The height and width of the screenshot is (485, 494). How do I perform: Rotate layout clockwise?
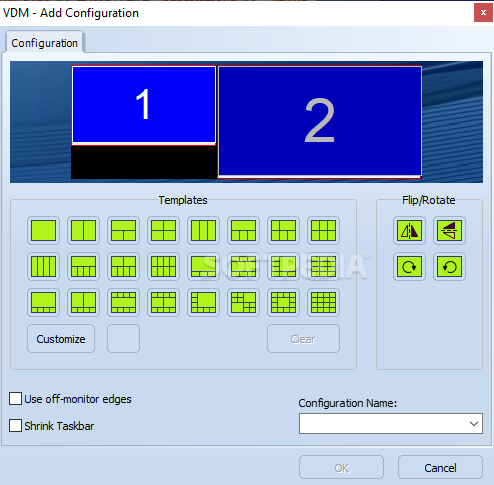tap(409, 266)
